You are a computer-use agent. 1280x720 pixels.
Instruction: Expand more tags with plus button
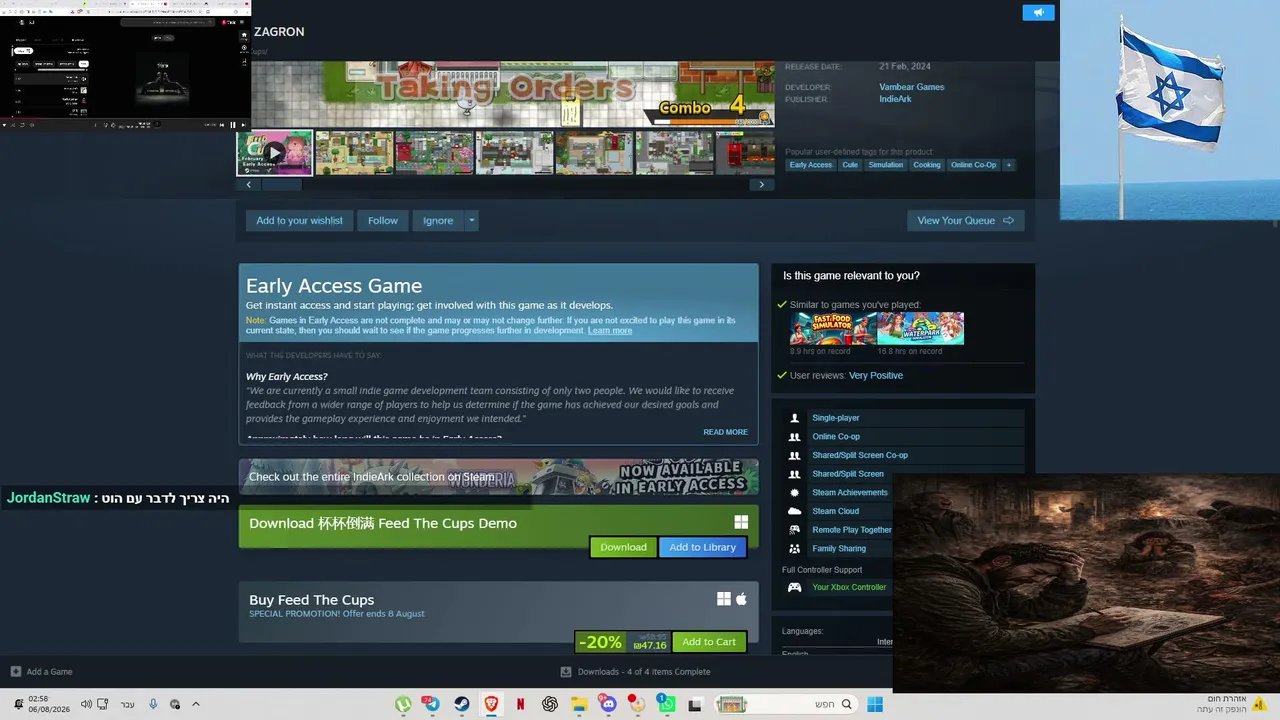pos(1008,165)
